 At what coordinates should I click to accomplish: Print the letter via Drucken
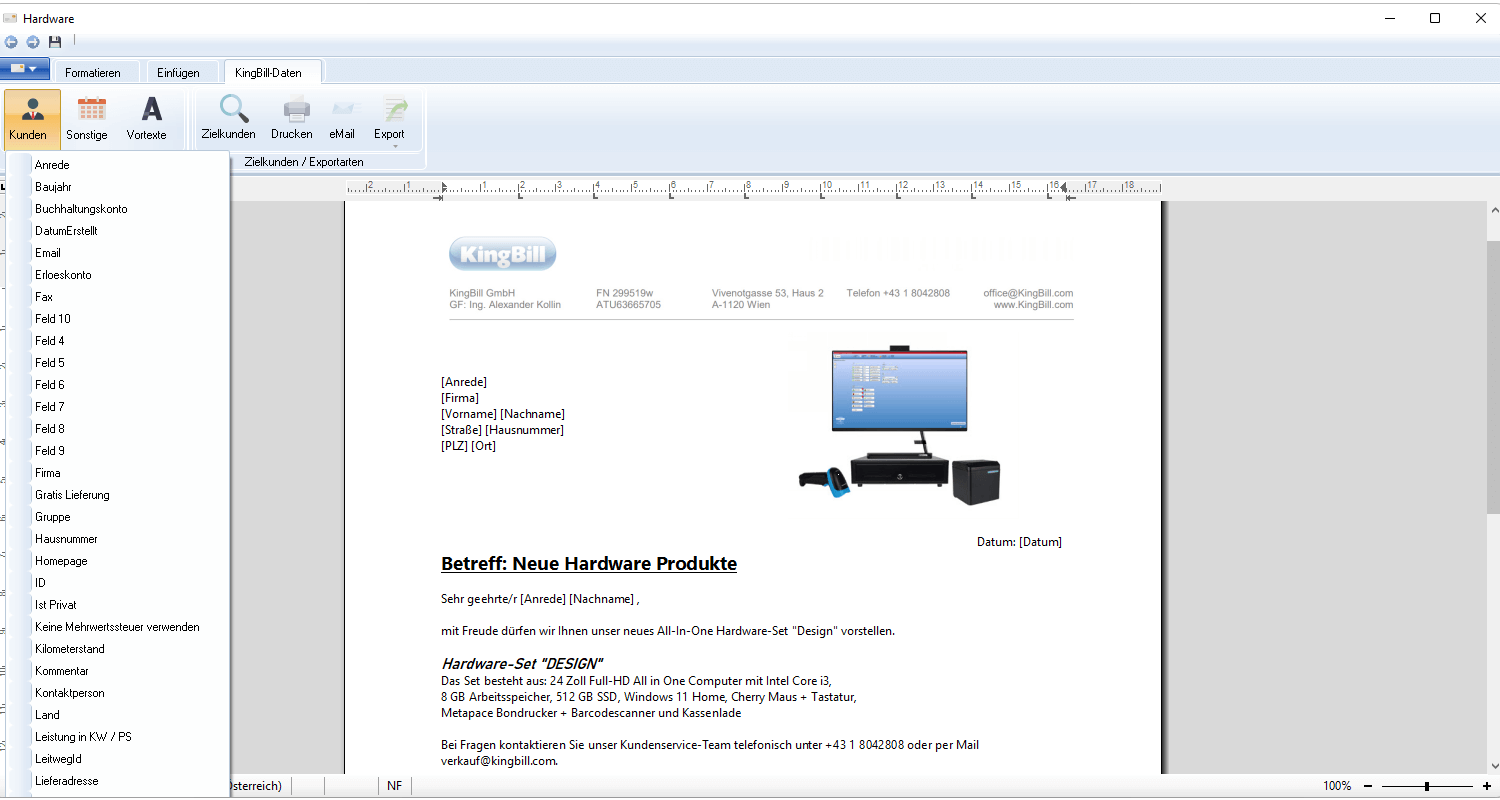(x=292, y=118)
